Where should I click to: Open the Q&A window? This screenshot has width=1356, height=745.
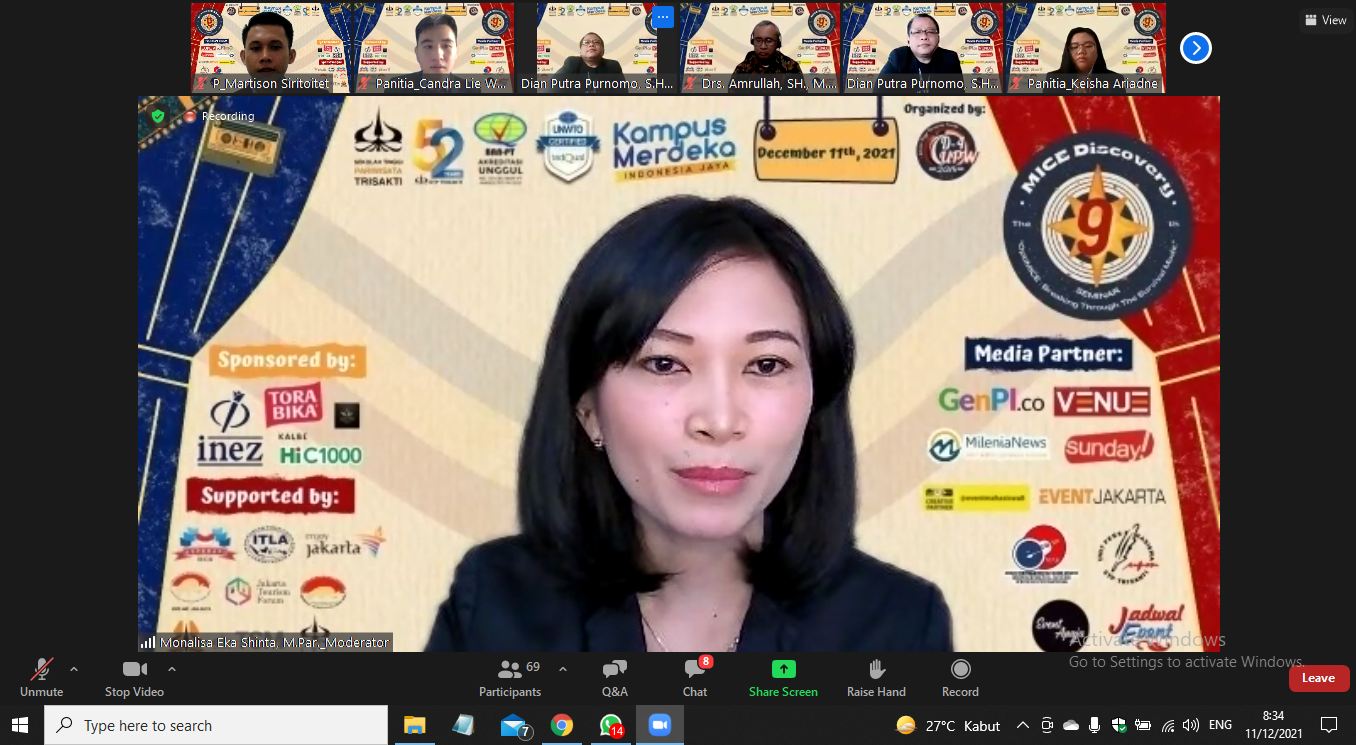coord(614,677)
